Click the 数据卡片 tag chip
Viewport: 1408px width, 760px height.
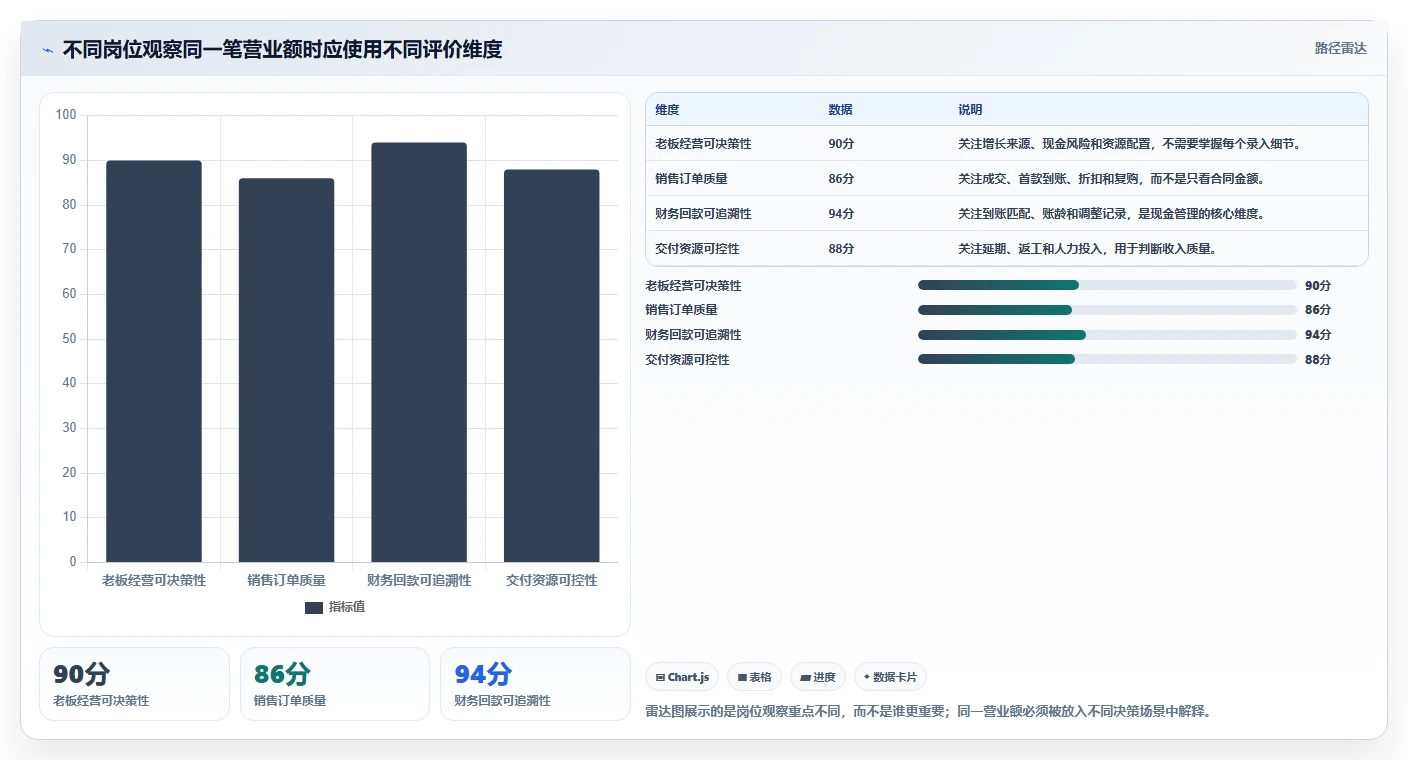[x=890, y=677]
